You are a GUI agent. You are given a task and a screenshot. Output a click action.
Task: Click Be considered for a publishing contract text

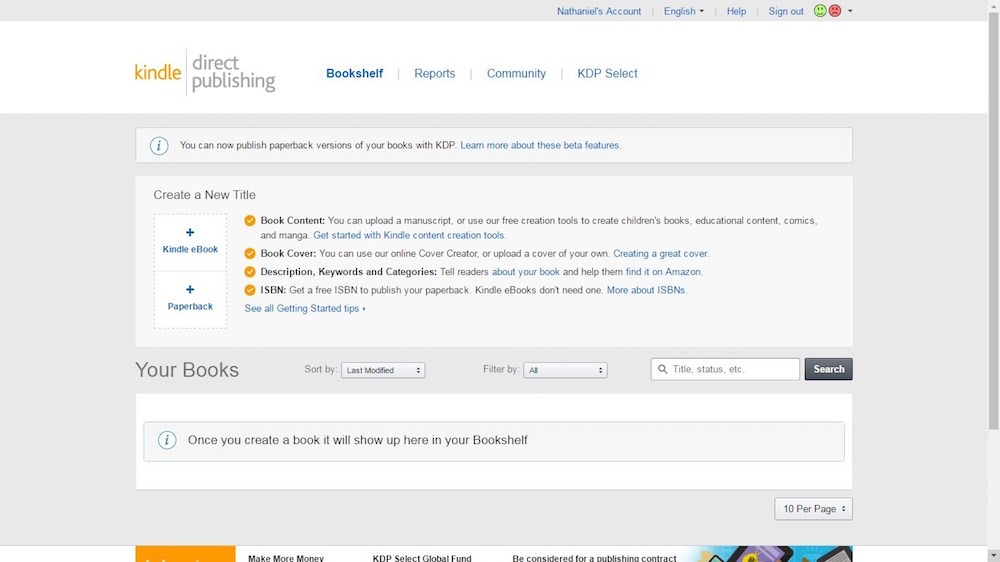(594, 558)
